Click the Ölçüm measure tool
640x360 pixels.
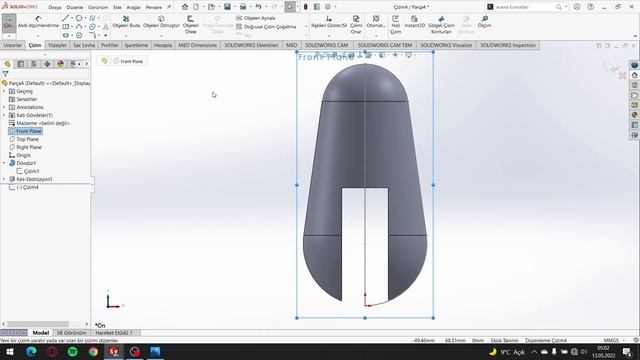coord(484,22)
